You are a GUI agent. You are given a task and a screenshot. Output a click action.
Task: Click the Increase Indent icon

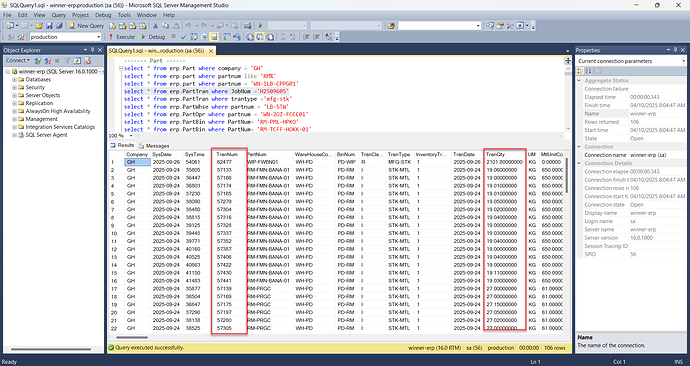(316, 37)
